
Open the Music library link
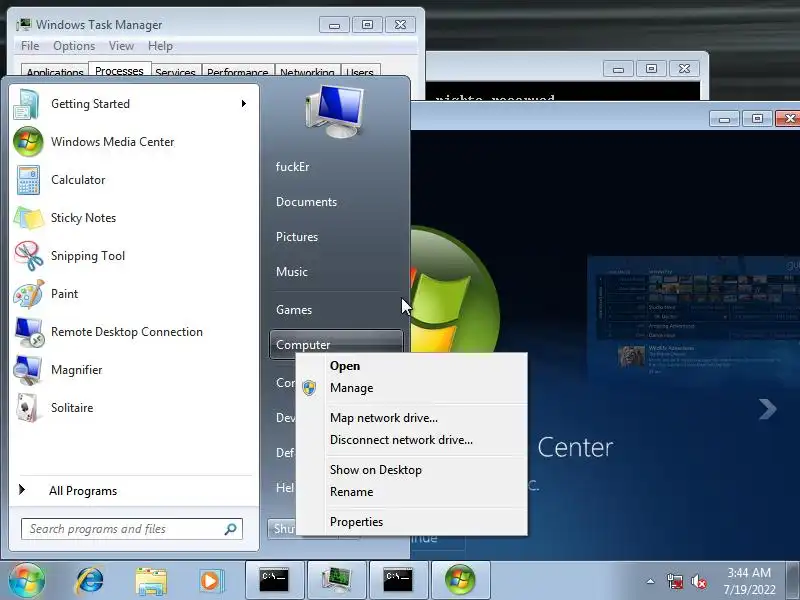click(x=337, y=272)
